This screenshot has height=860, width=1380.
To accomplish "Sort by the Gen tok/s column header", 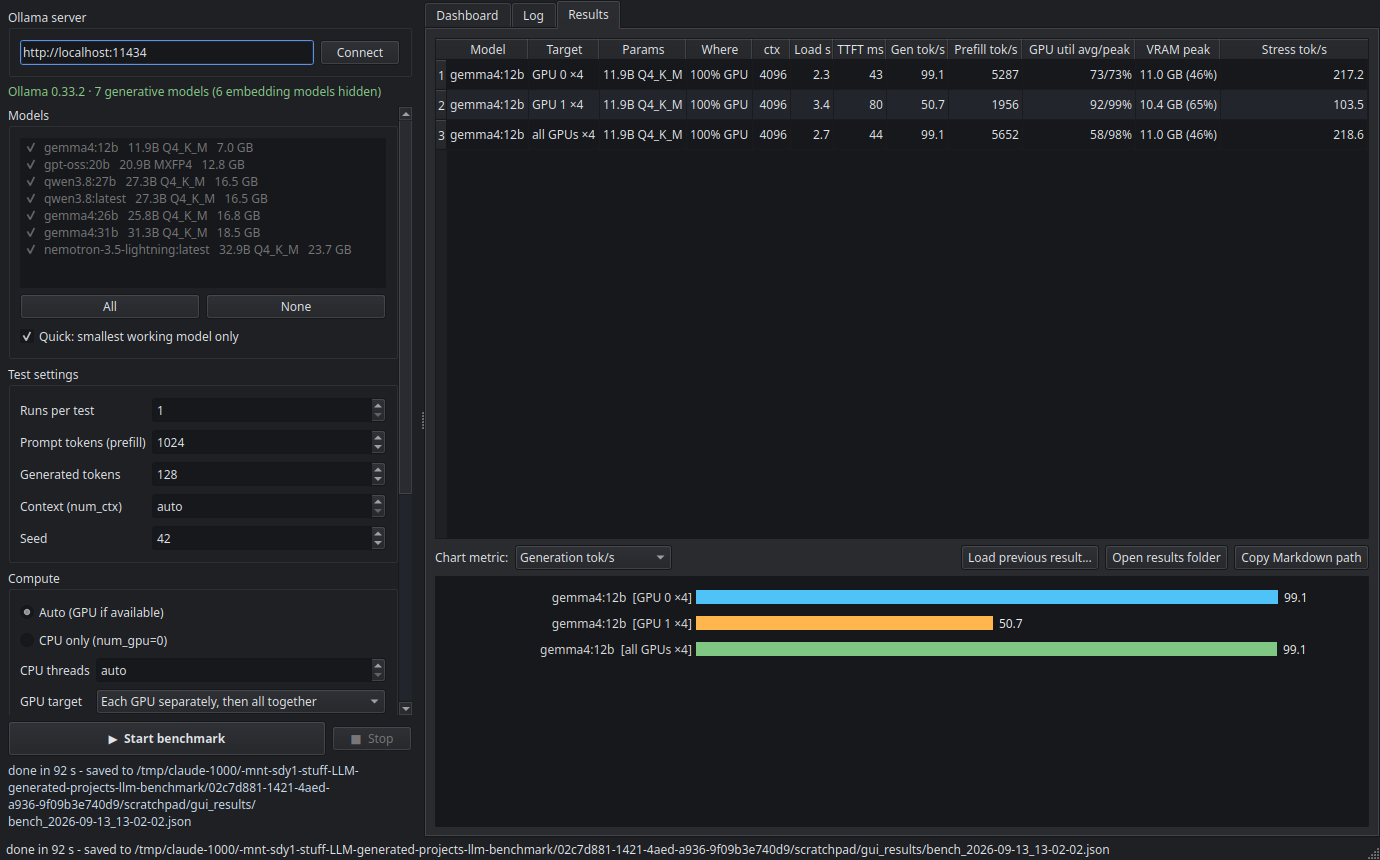I will [x=917, y=49].
